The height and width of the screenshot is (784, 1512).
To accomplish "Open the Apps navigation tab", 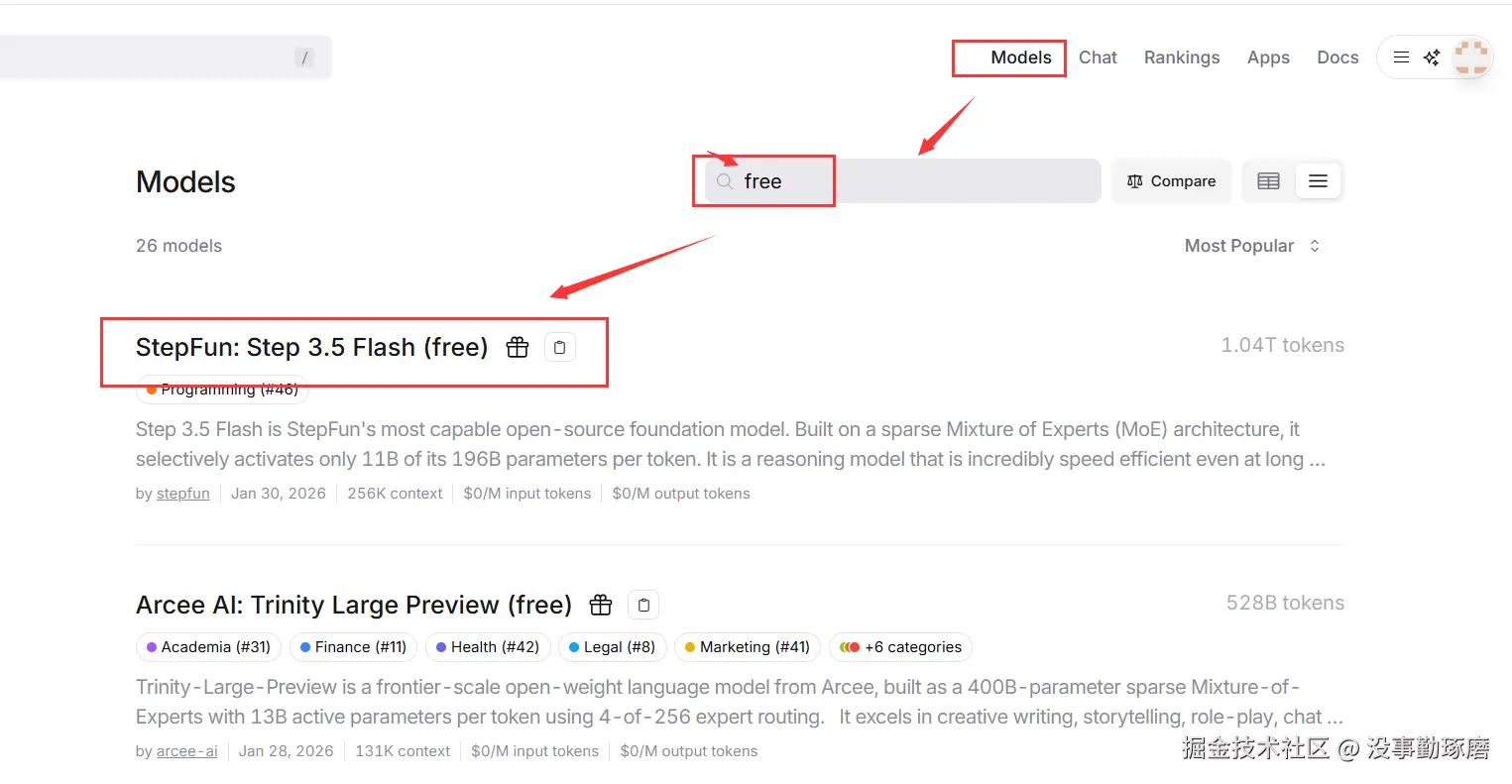I will pyautogui.click(x=1268, y=57).
